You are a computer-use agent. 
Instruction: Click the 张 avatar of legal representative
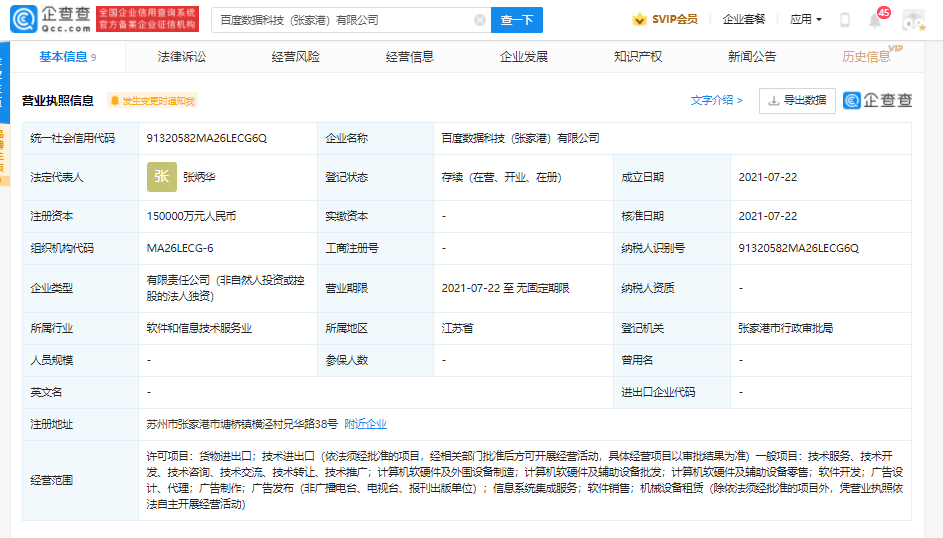click(162, 177)
